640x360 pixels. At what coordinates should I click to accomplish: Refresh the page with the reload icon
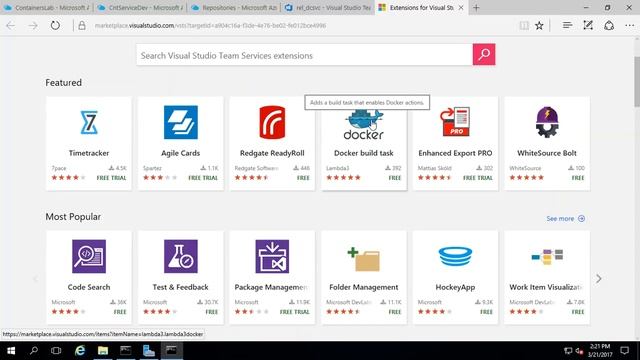coord(55,25)
